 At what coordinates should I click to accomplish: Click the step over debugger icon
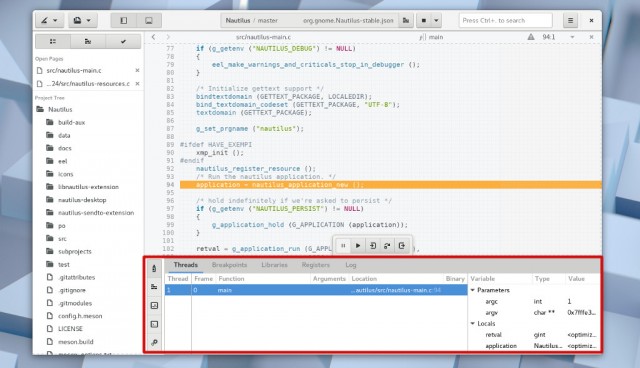pyautogui.click(x=387, y=246)
